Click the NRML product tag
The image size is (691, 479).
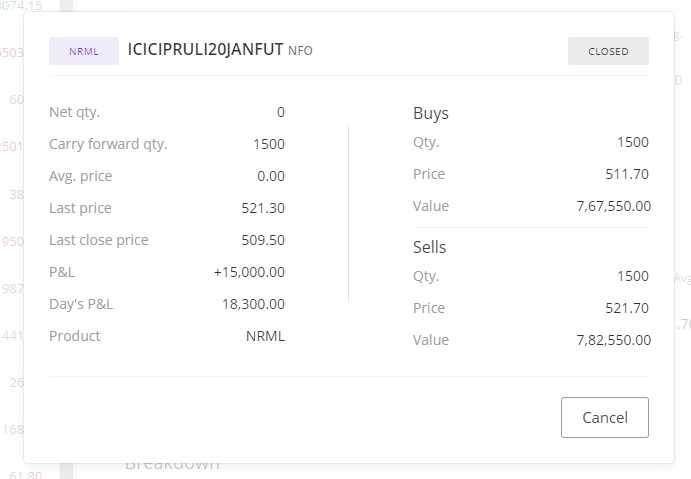84,51
